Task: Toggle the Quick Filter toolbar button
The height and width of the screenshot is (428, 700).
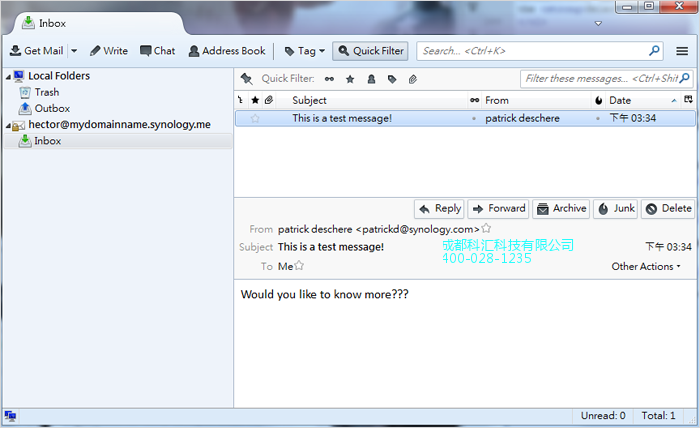Action: [370, 51]
